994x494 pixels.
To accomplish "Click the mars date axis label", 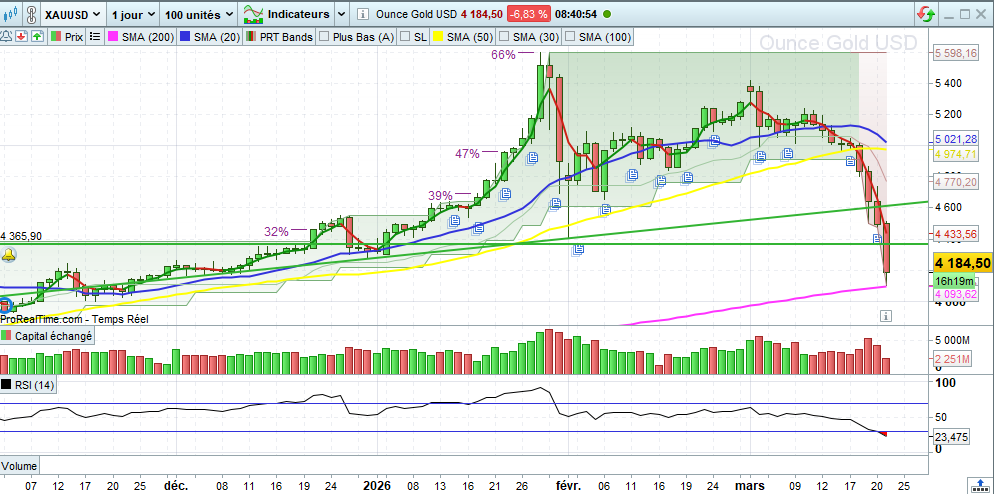I will tap(749, 486).
